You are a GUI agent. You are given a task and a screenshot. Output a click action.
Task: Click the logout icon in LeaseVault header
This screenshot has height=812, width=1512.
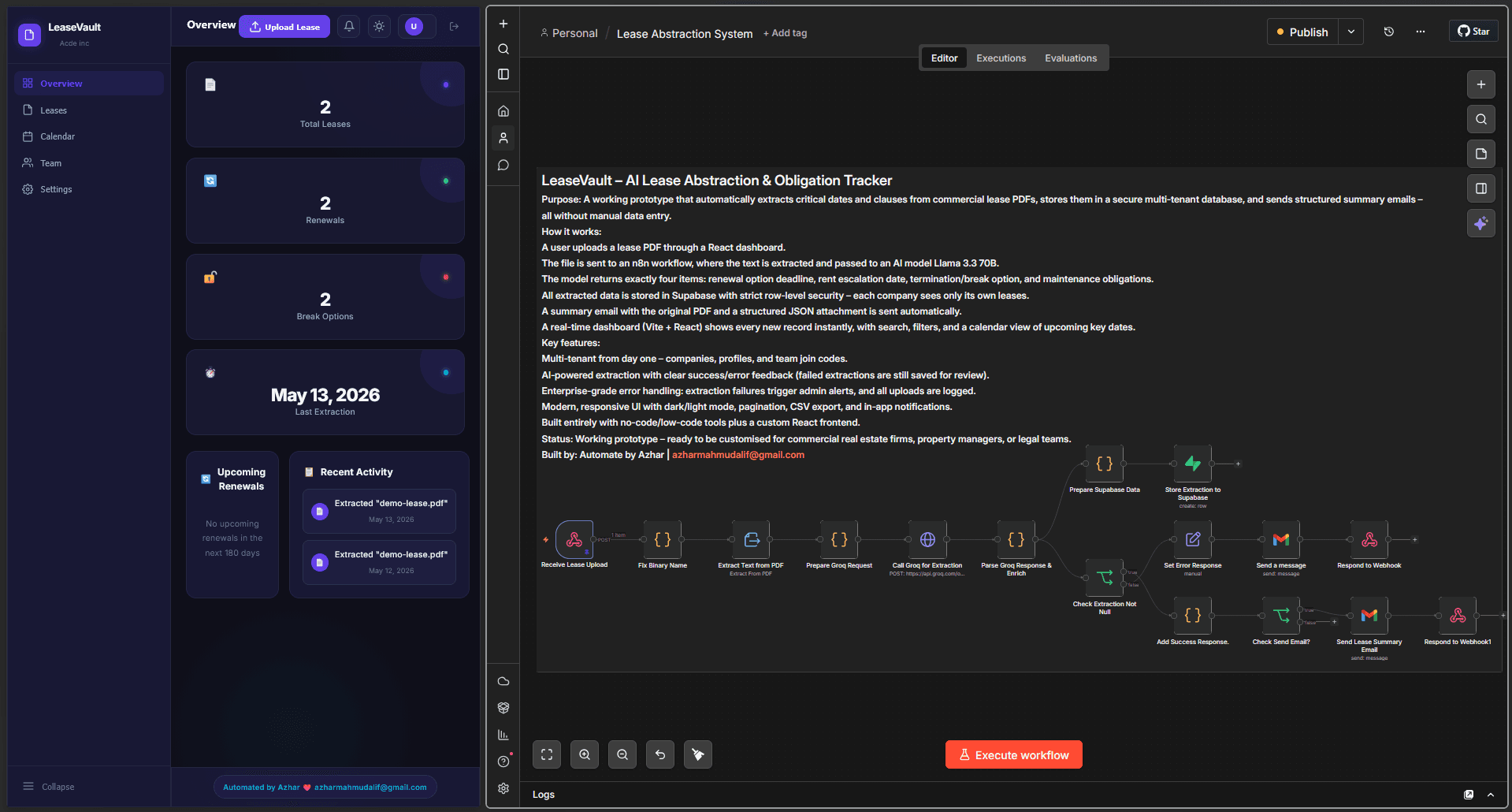coord(455,26)
